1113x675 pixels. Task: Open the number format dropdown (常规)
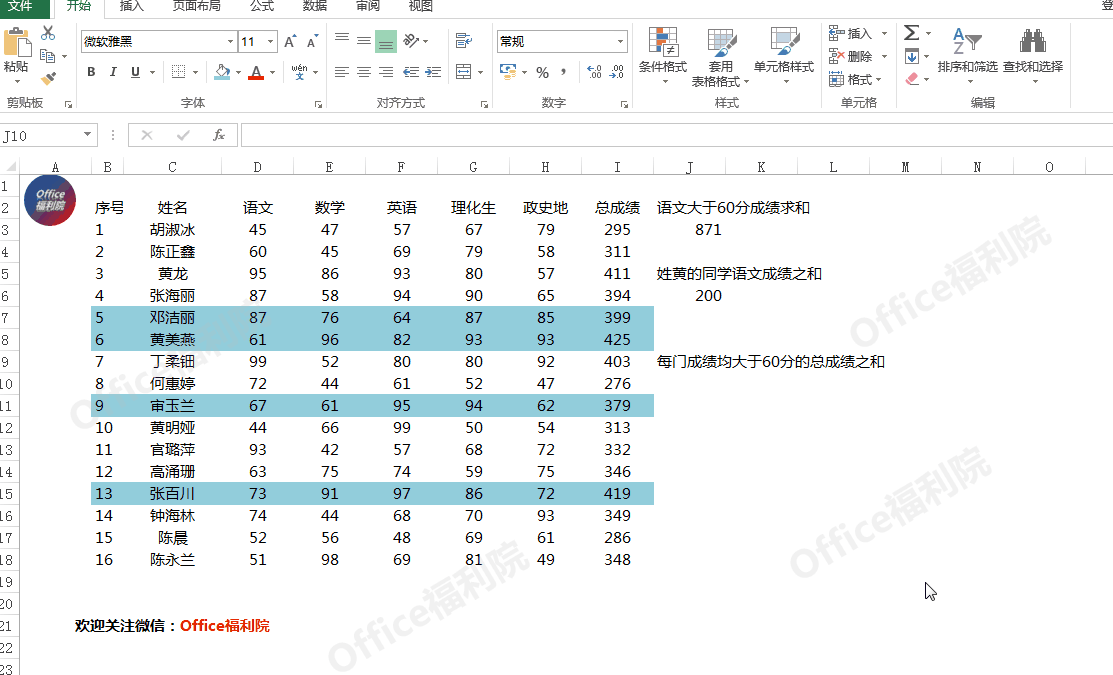tap(620, 42)
